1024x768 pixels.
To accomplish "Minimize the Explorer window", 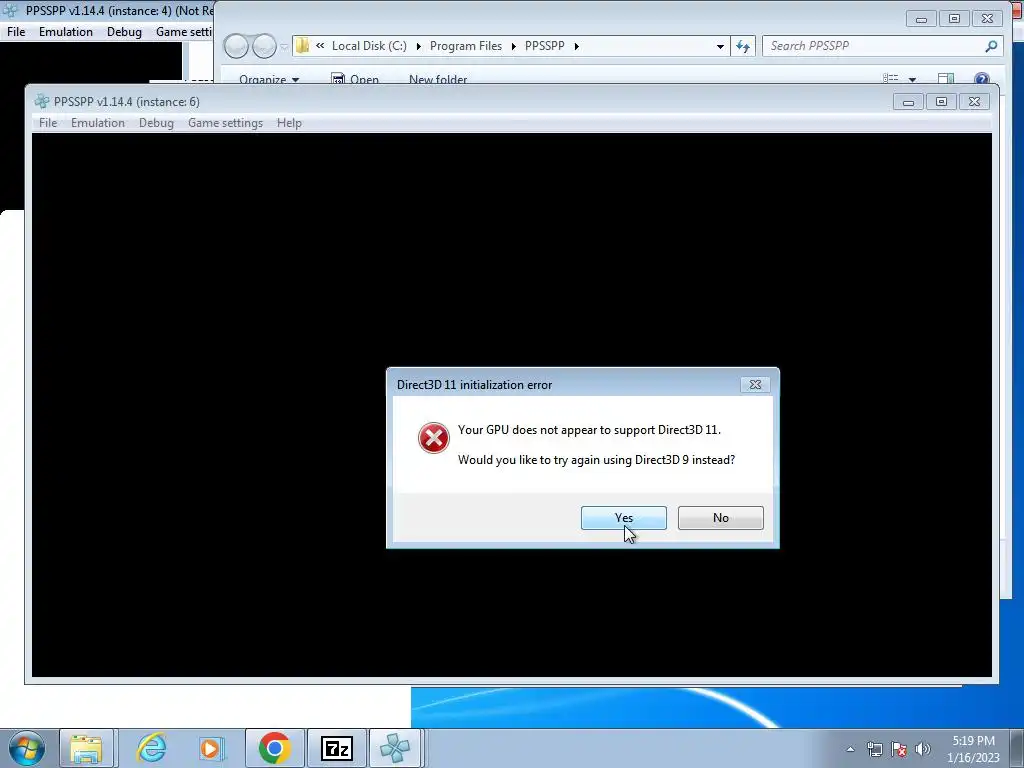I will pos(921,19).
